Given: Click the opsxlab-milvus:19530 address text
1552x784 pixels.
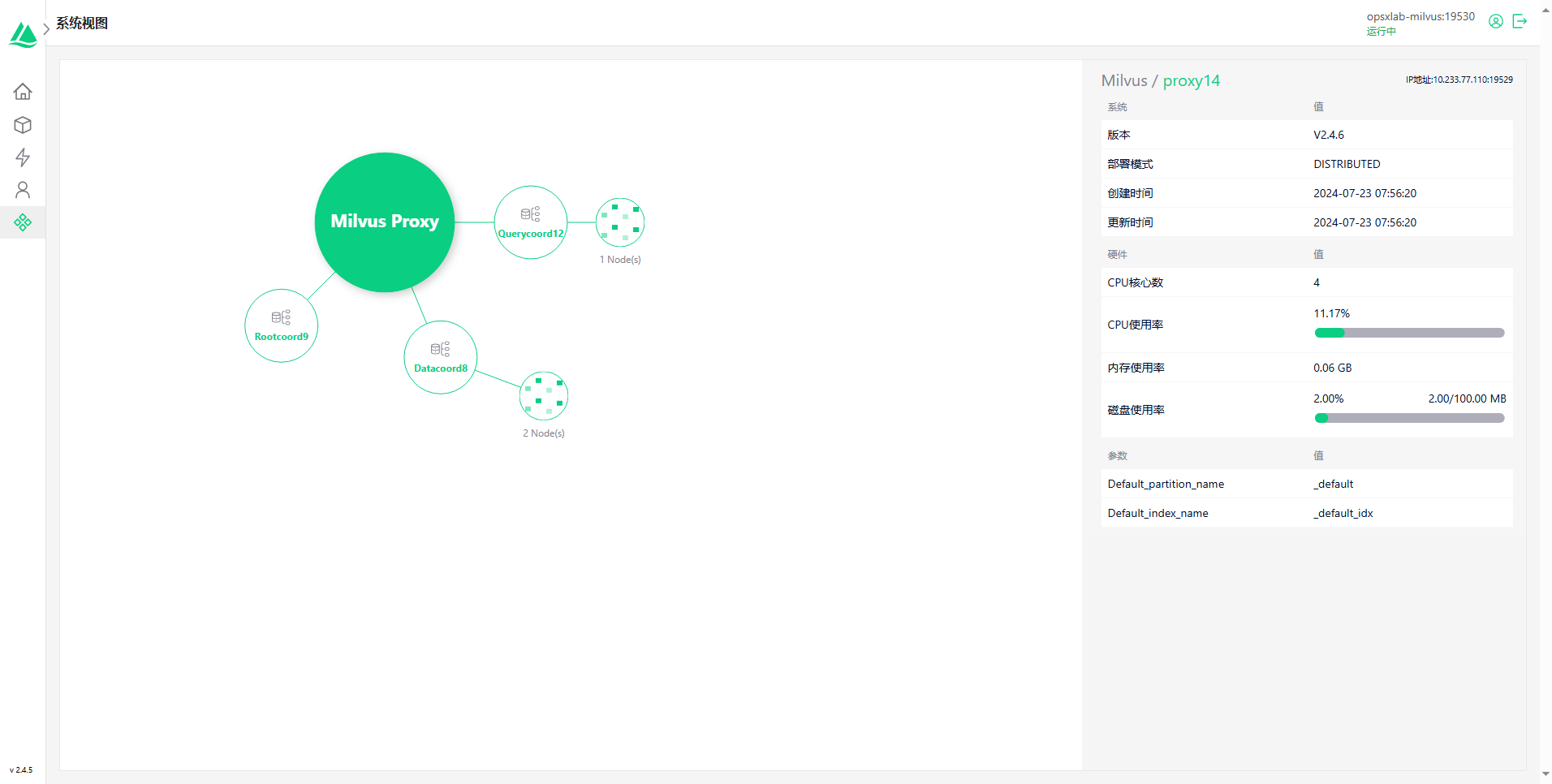Looking at the screenshot, I should 1421,16.
